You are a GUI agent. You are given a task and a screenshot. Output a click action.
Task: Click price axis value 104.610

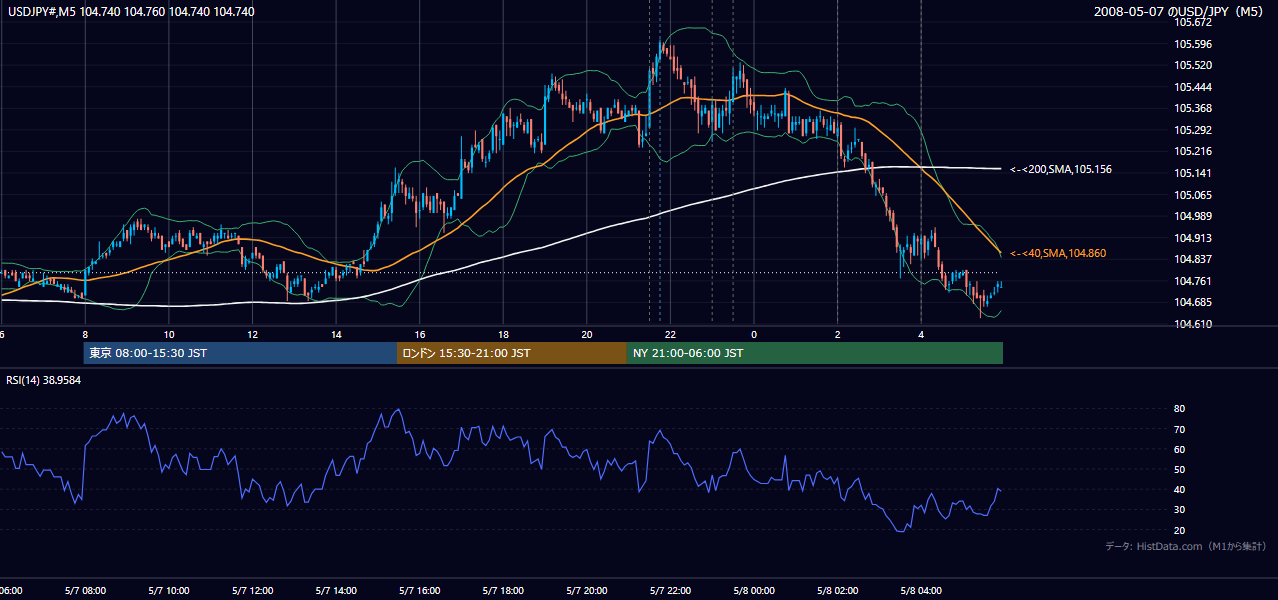click(1193, 324)
